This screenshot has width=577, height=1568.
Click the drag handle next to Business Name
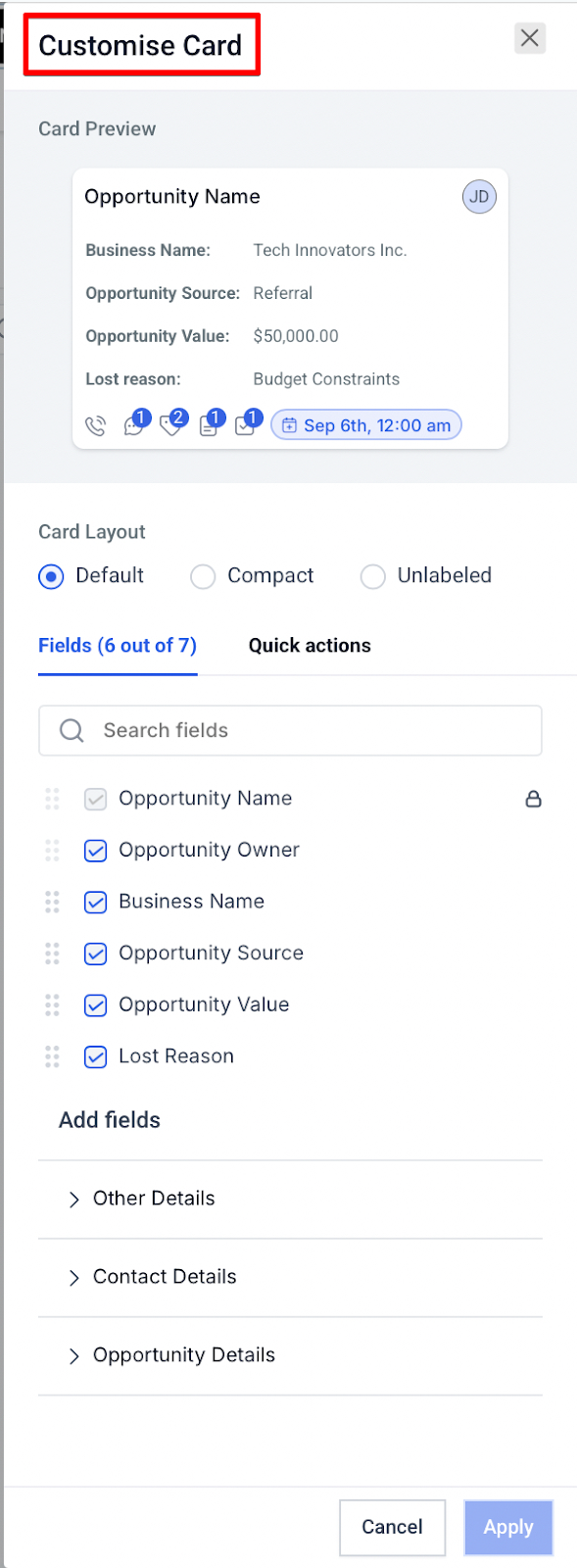click(52, 902)
